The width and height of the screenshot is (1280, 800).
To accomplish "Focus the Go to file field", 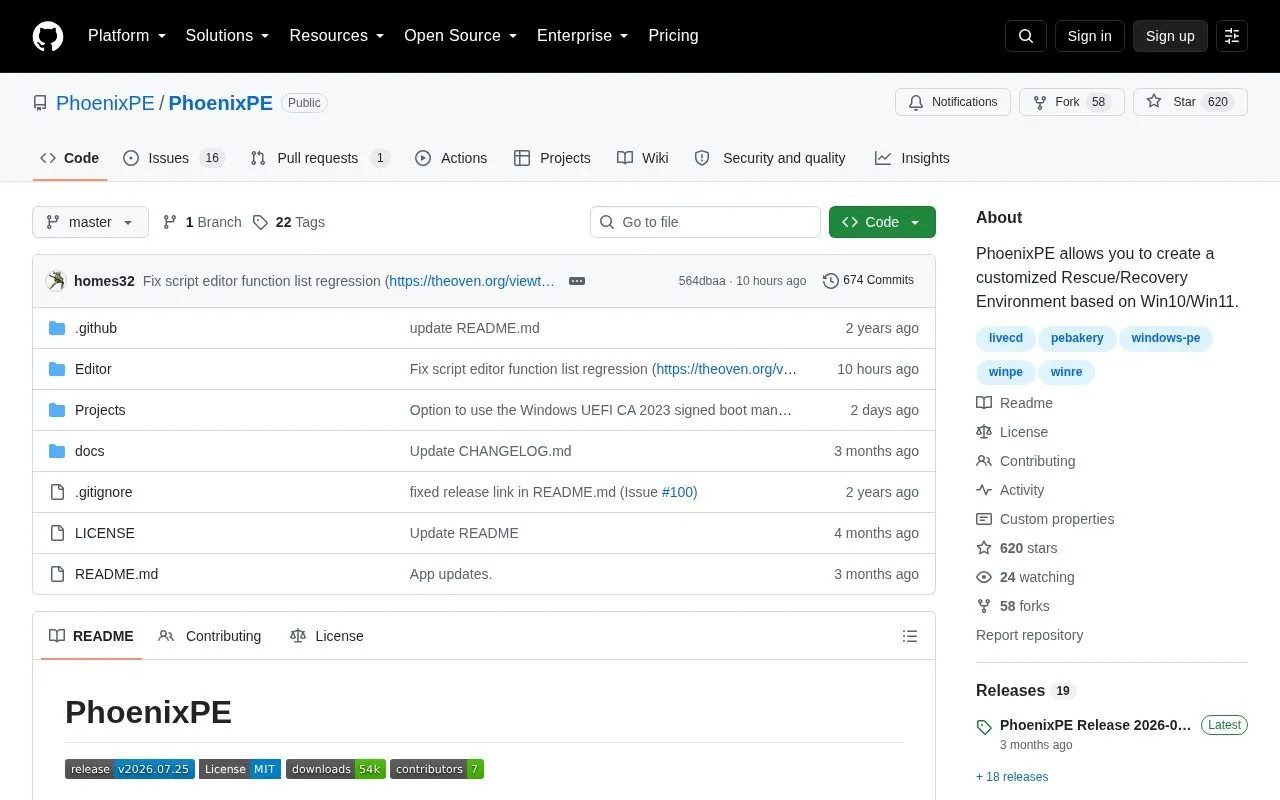I will [x=705, y=222].
